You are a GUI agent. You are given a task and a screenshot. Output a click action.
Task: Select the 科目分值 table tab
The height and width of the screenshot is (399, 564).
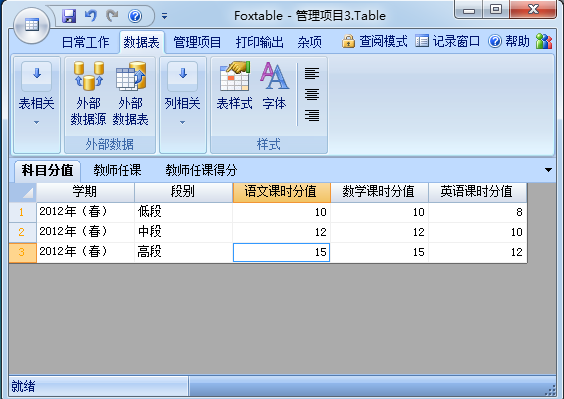[x=47, y=170]
